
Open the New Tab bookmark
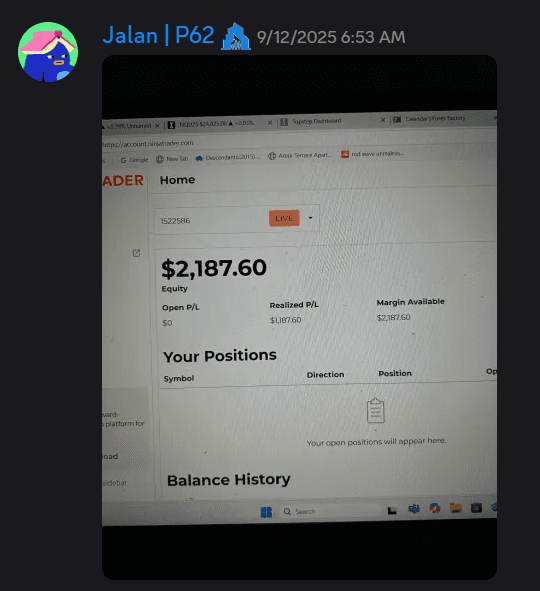(172, 159)
